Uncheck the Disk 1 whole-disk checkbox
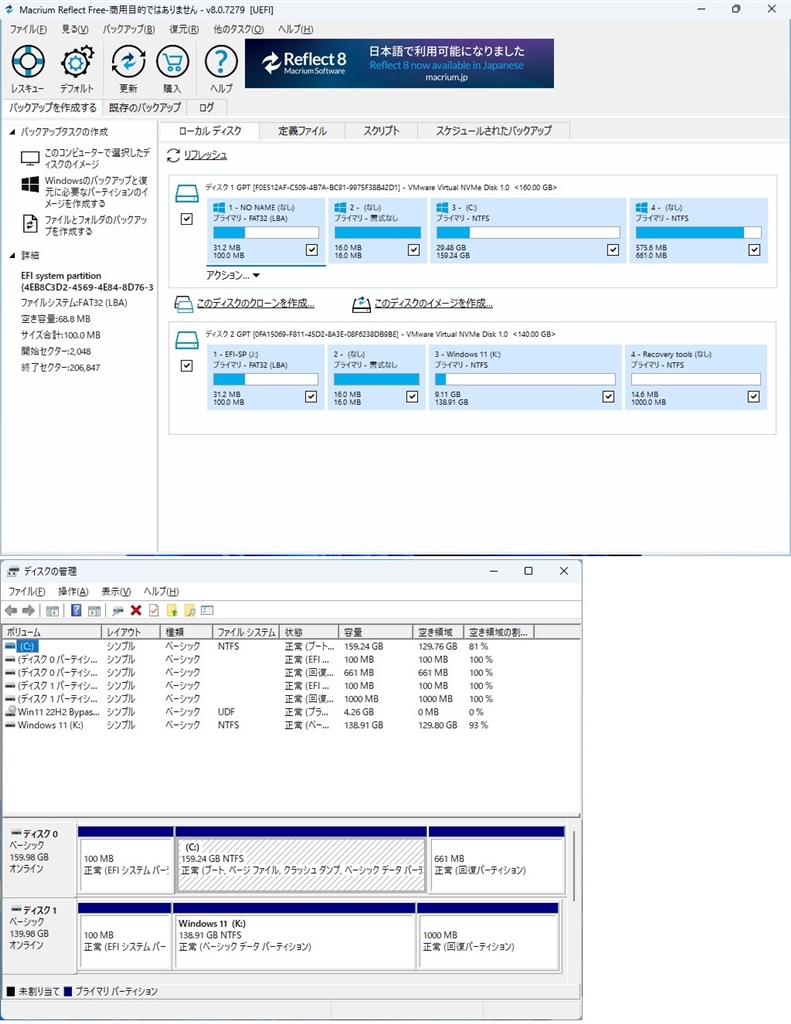 (x=186, y=219)
